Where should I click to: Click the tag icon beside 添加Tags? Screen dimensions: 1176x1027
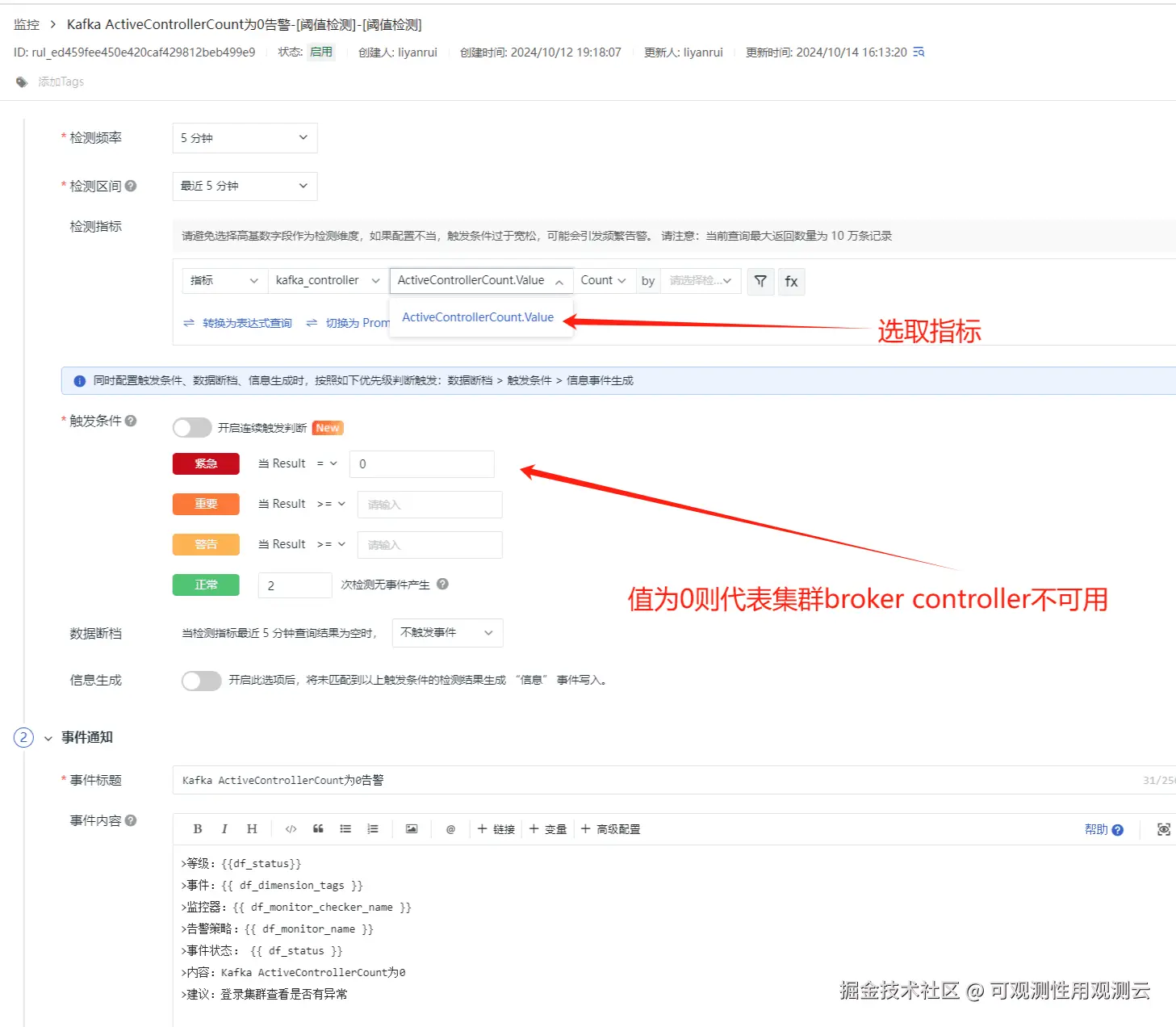[x=22, y=82]
